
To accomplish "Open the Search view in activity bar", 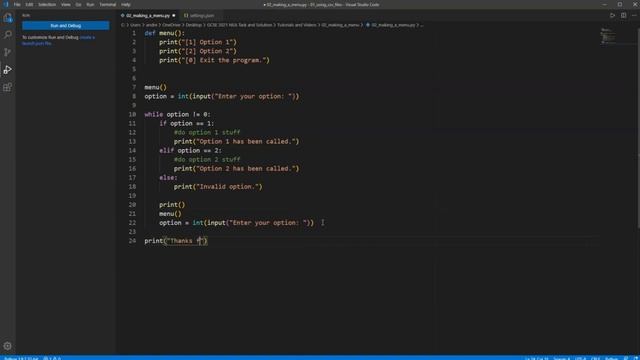I will coord(8,35).
